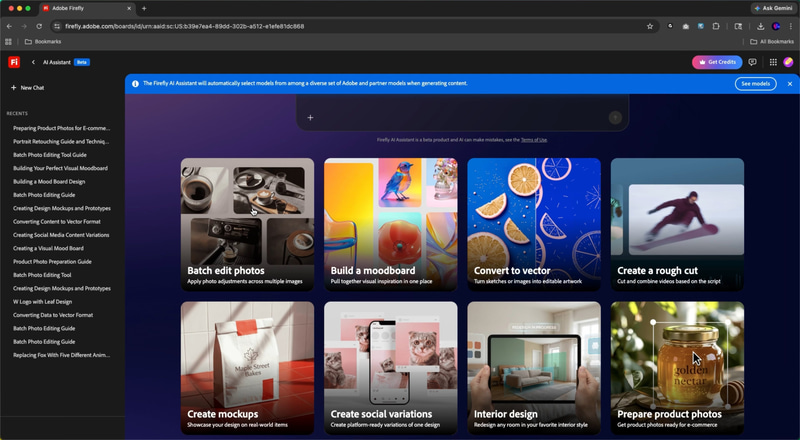
Task: Open recent chat Creating Social Media Content Variations
Action: [x=61, y=235]
